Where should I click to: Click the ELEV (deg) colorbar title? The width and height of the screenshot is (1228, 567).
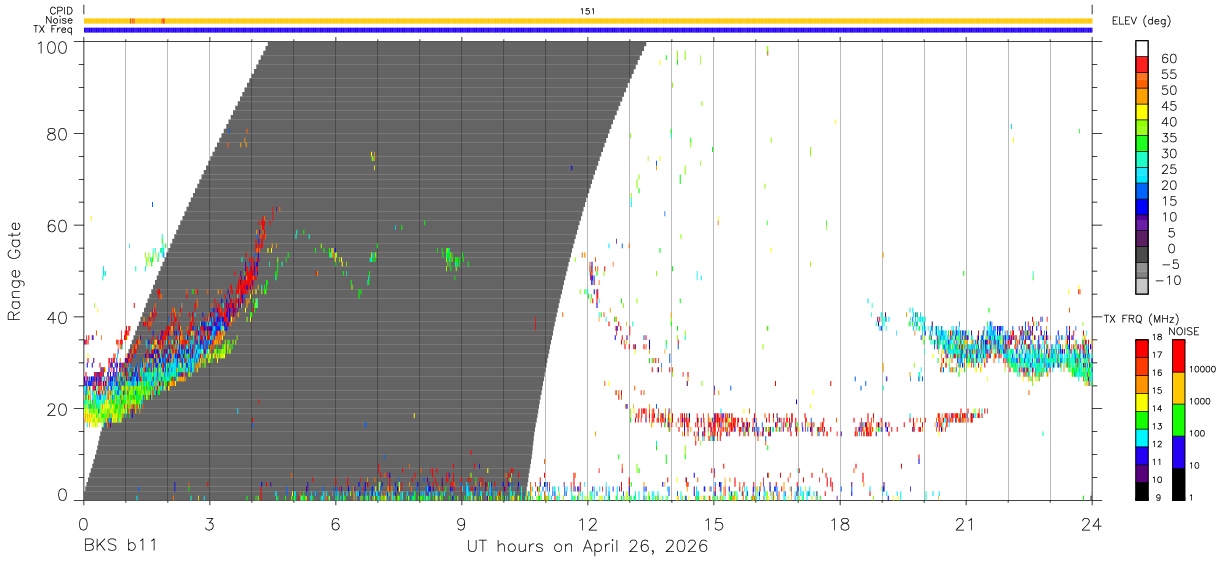pyautogui.click(x=1141, y=21)
